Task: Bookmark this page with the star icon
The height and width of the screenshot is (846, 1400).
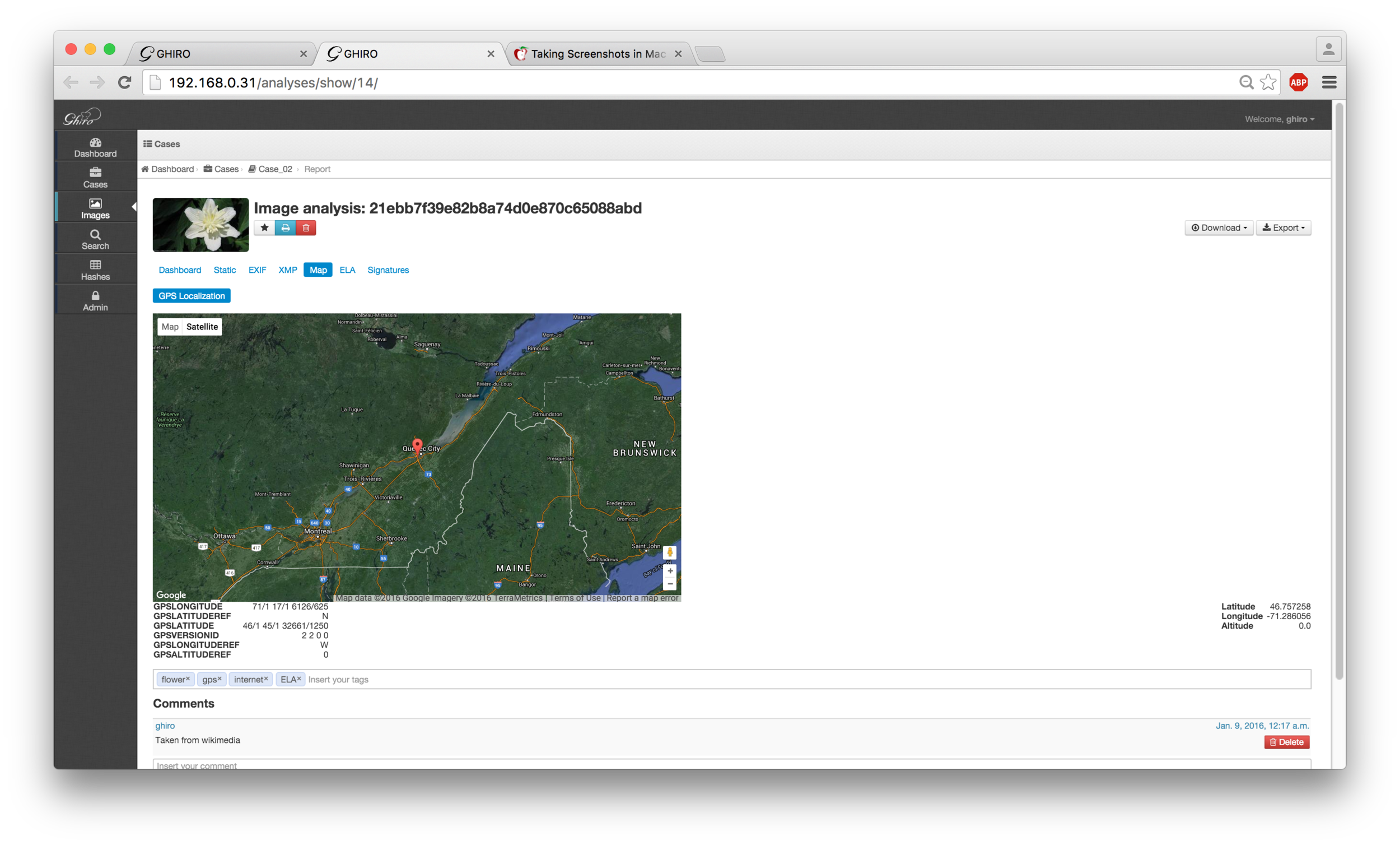Action: [x=1268, y=82]
